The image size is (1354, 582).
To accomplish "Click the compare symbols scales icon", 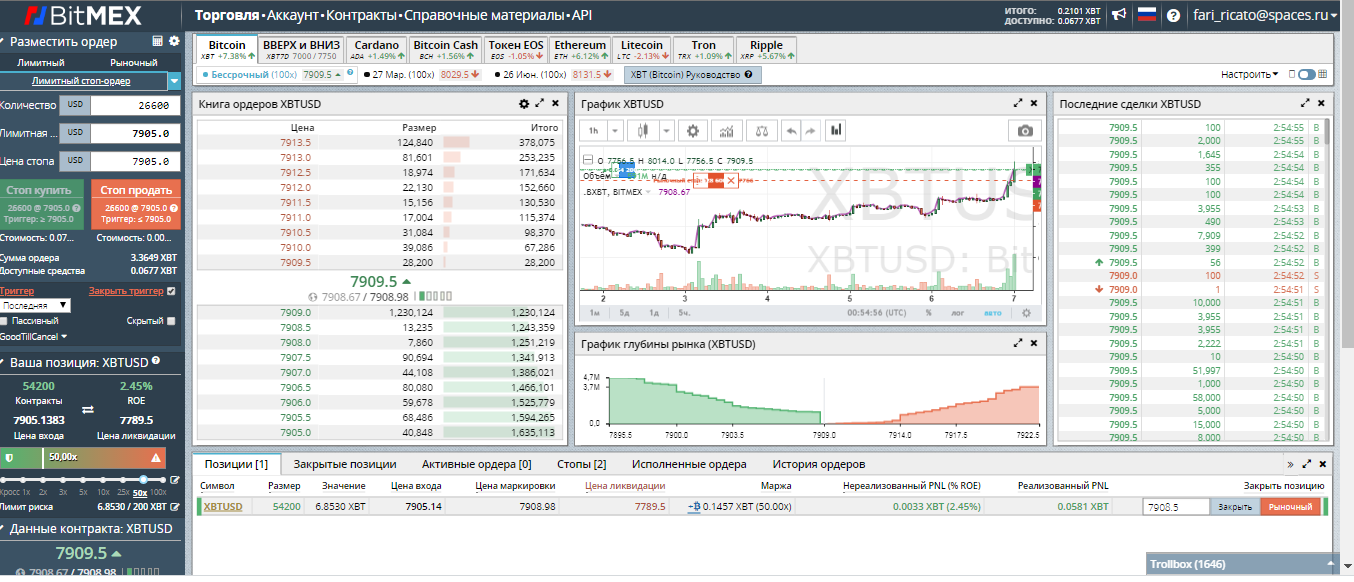I will click(761, 131).
